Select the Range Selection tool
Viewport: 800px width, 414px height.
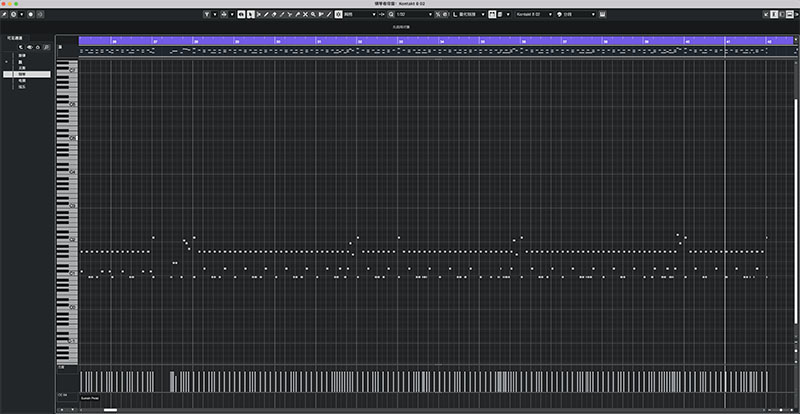point(259,14)
